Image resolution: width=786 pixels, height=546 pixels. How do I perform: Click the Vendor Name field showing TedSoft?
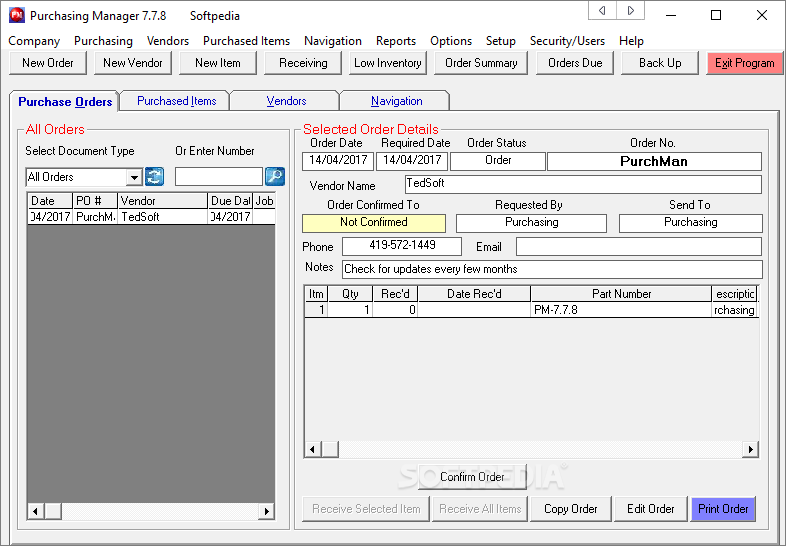(583, 184)
